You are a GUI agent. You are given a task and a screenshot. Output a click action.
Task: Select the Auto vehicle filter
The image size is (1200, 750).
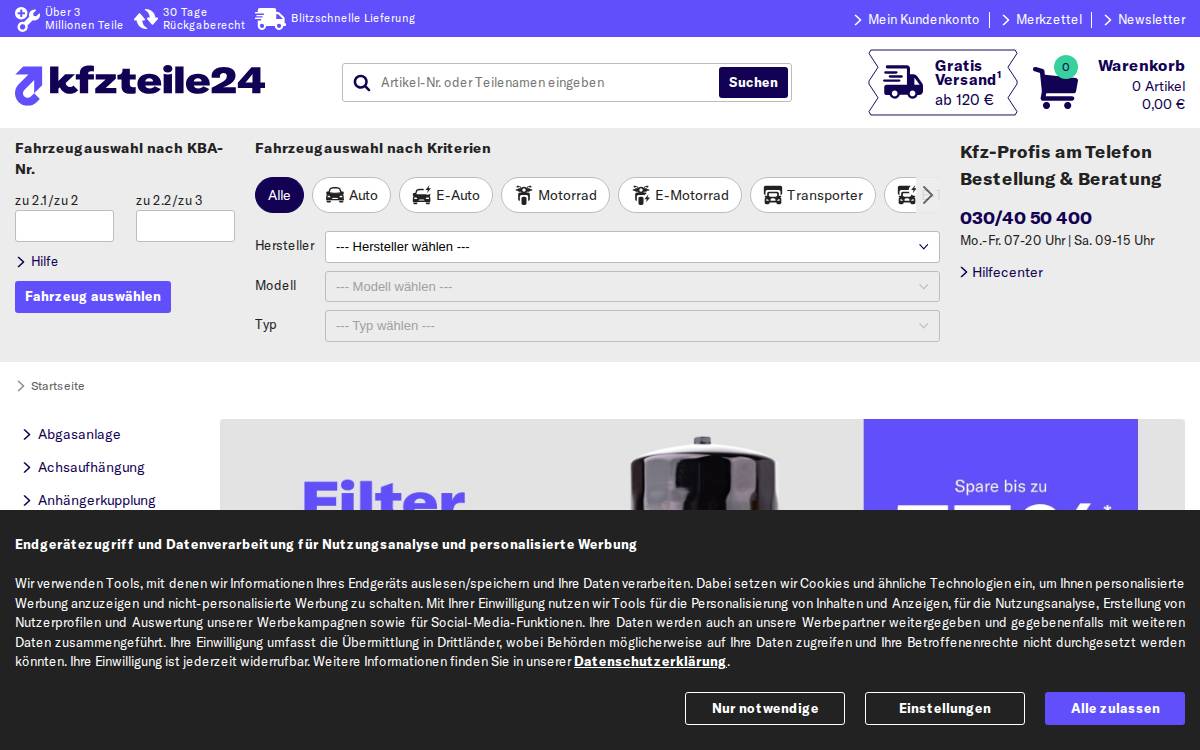click(x=351, y=195)
